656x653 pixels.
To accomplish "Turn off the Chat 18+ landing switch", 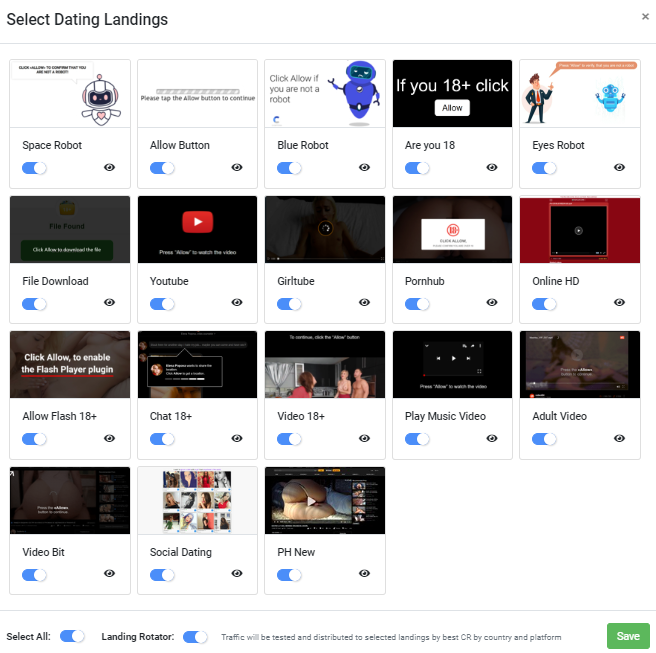I will [162, 438].
